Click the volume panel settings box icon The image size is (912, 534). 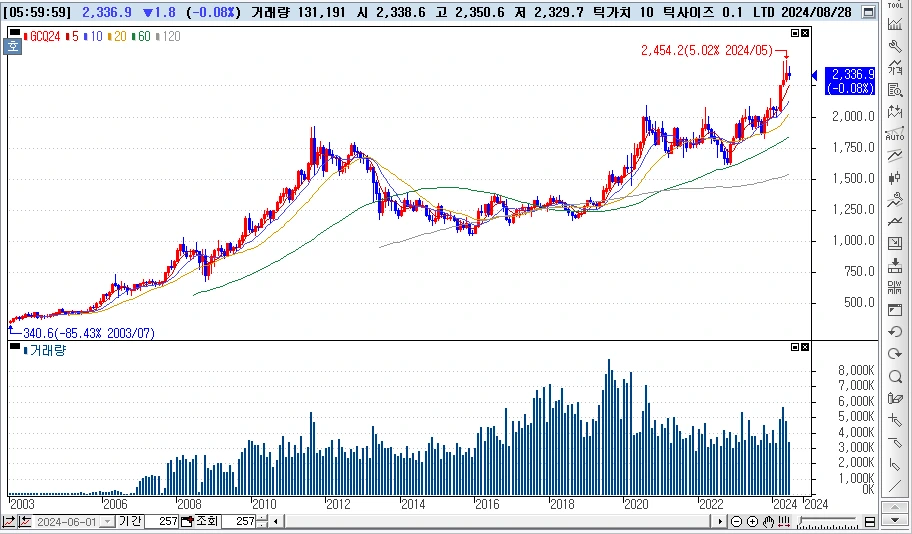point(795,347)
